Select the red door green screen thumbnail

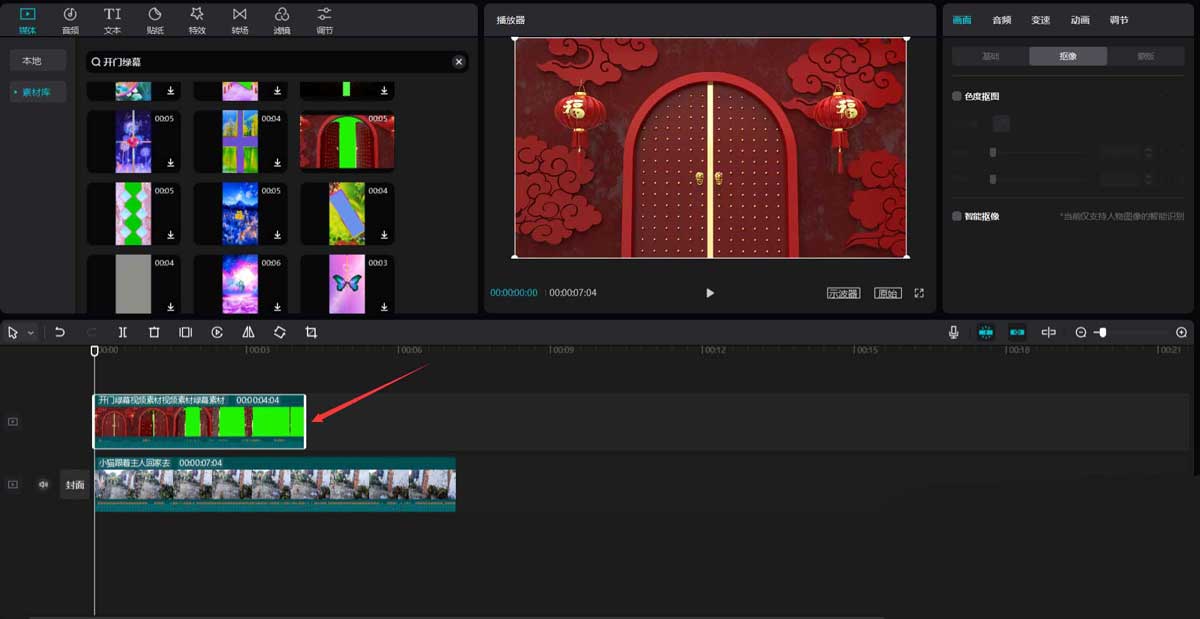pos(347,140)
